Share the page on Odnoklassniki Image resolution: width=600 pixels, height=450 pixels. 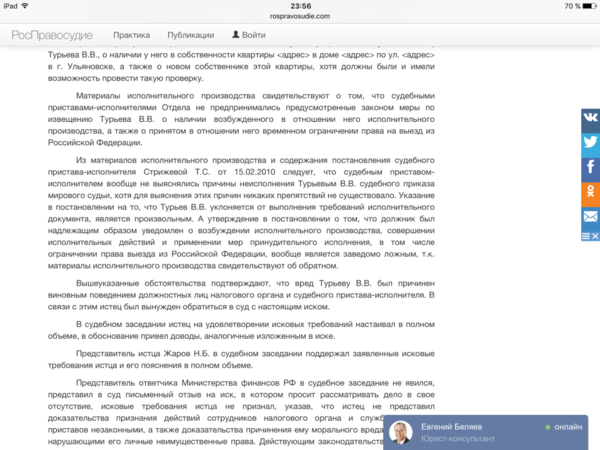pos(590,191)
